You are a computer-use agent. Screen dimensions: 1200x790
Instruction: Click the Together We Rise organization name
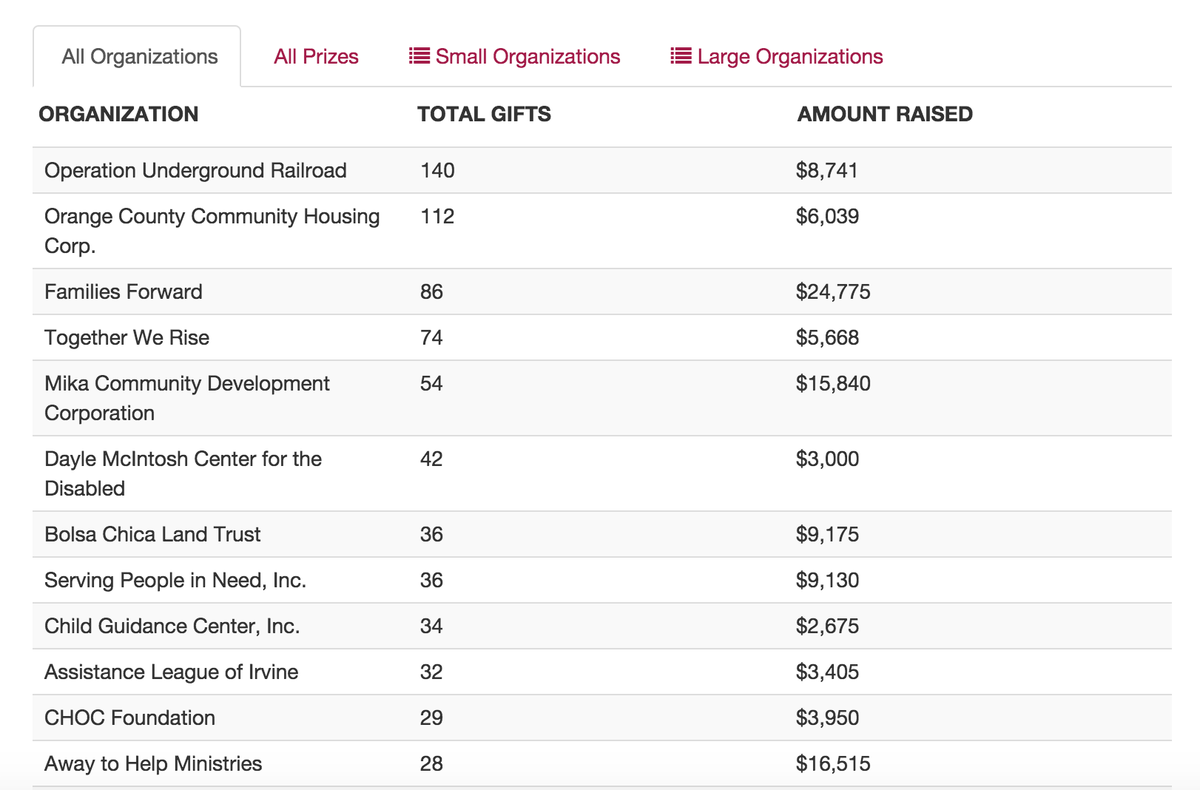(127, 338)
